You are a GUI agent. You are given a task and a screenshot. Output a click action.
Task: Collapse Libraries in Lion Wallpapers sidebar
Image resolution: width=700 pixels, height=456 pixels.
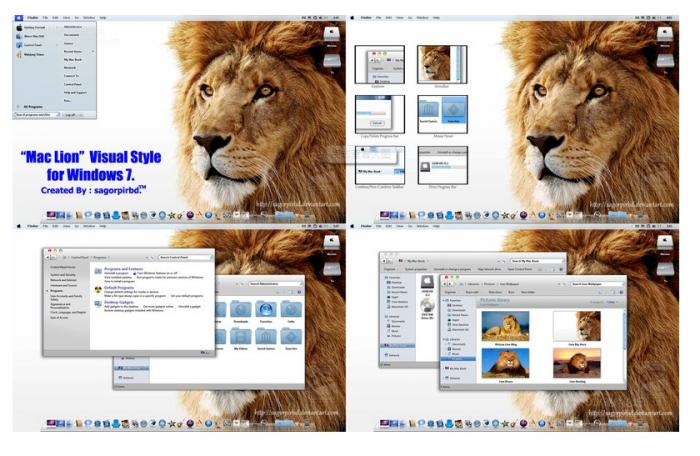tap(444, 339)
